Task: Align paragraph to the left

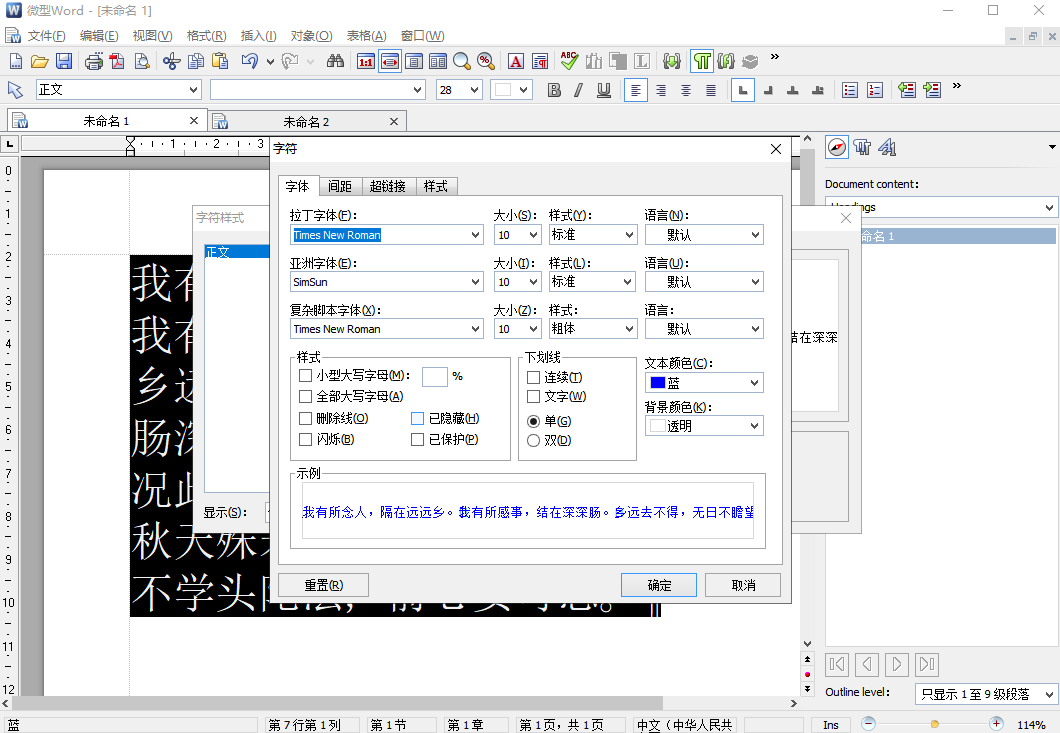Action: click(x=635, y=90)
